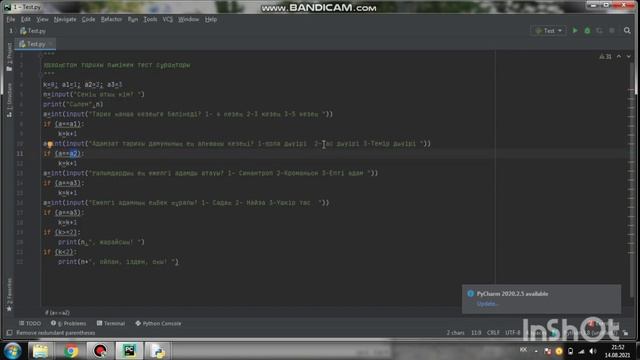
Task: Open Python app icon in the taskbar
Action: tap(158, 351)
